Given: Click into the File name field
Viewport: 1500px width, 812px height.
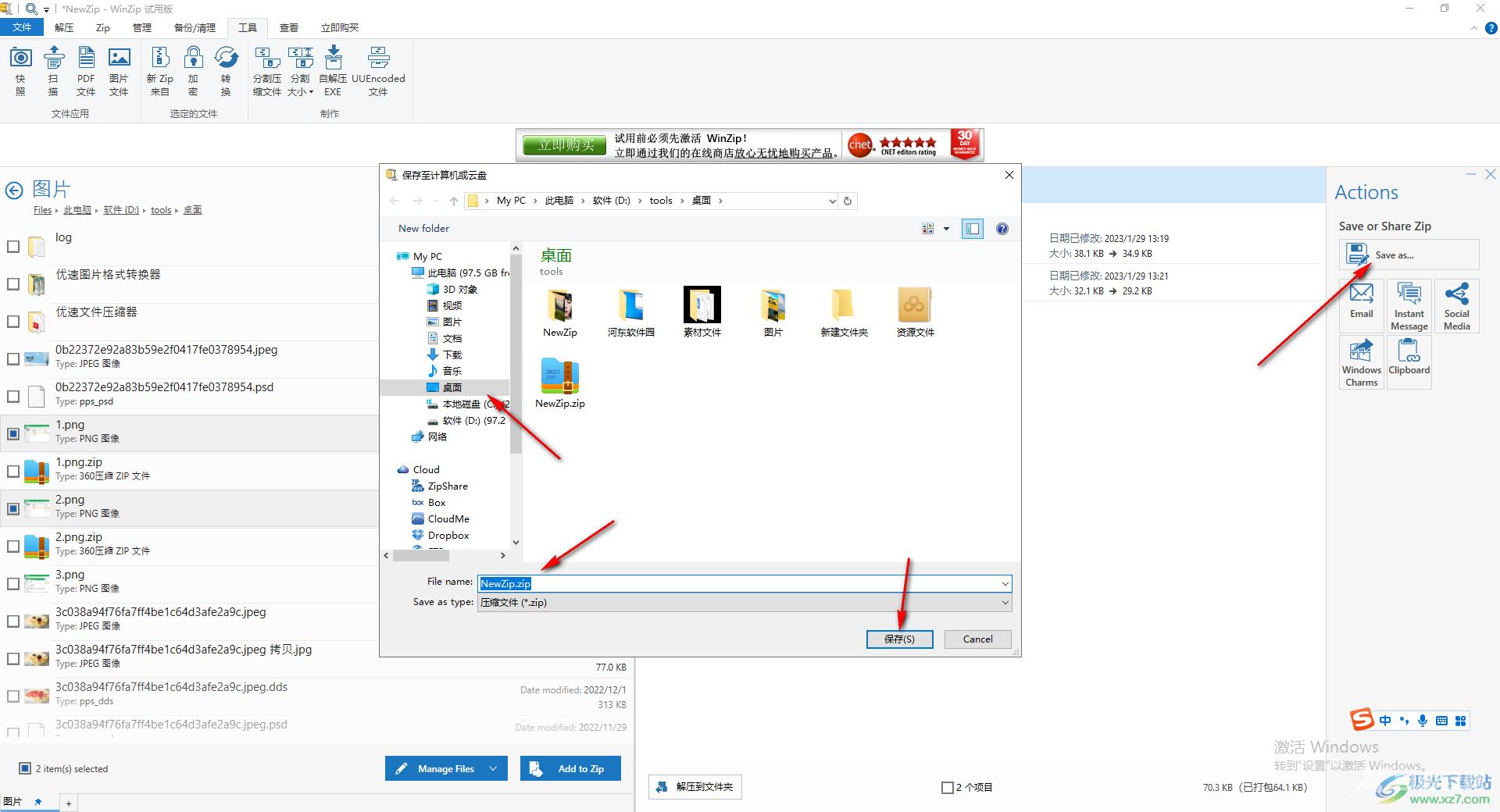Looking at the screenshot, I should (x=745, y=583).
